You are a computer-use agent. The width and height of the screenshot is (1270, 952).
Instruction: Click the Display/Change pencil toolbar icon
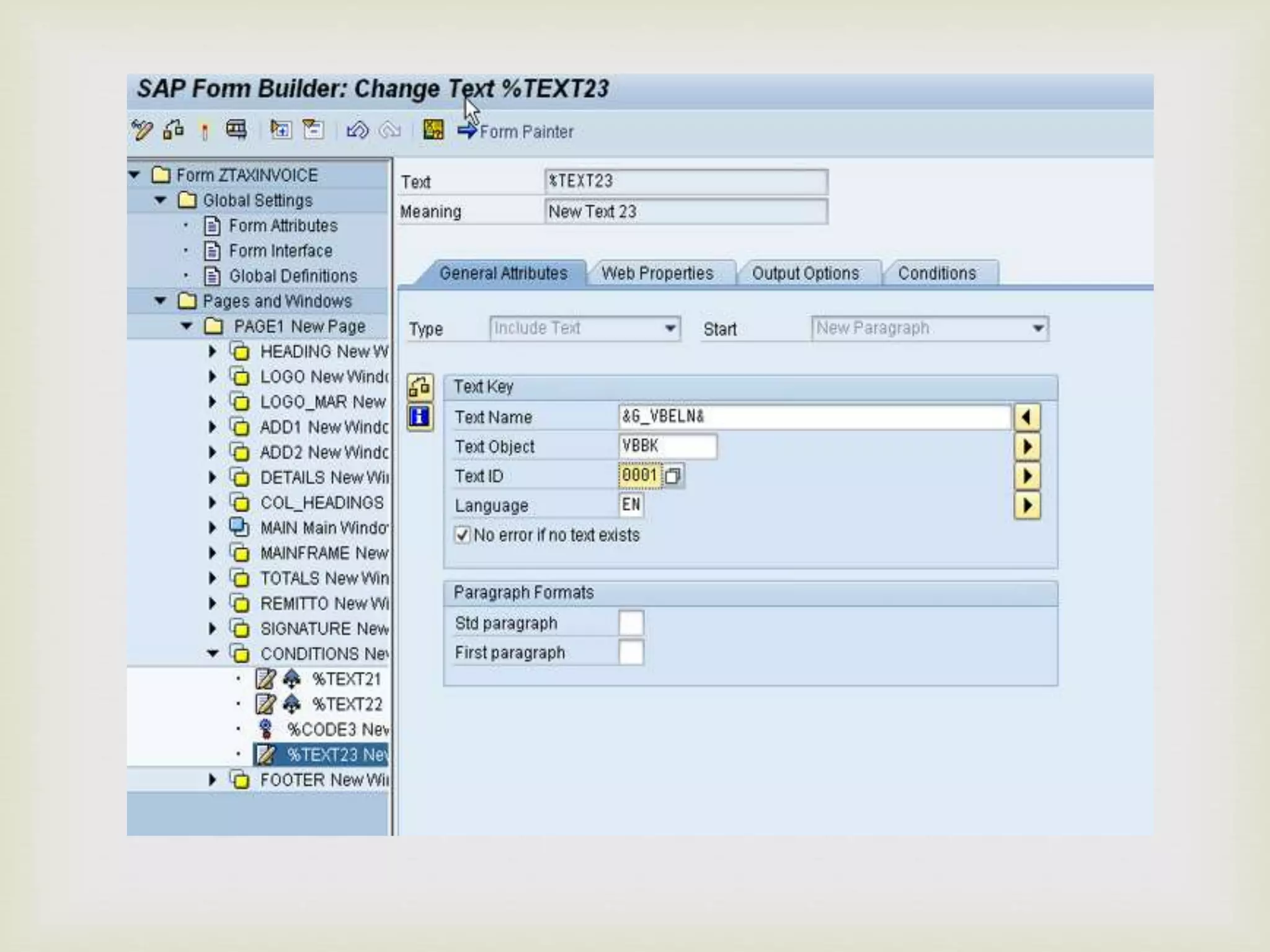(142, 130)
